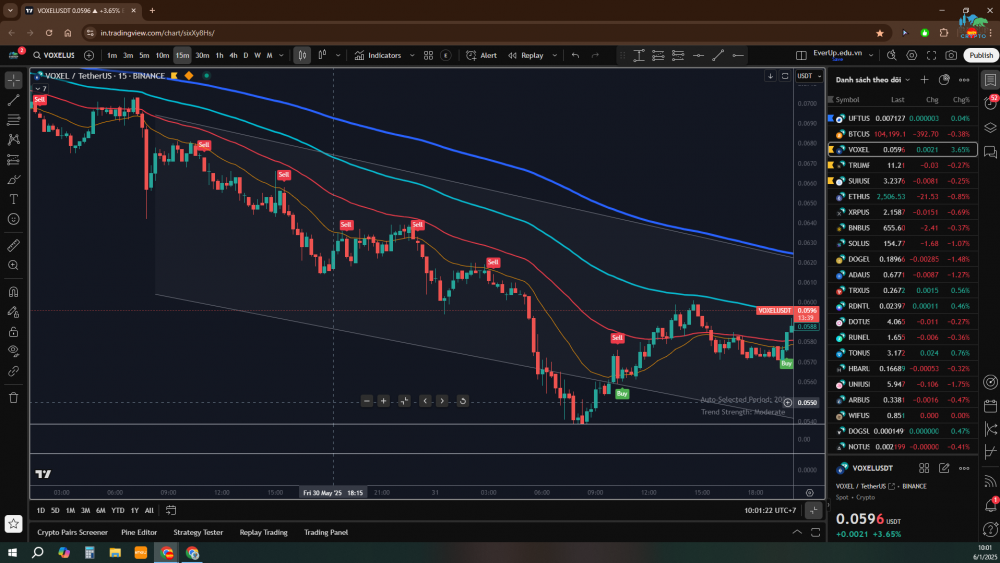Open chart settings hexagon icon

[x=911, y=55]
